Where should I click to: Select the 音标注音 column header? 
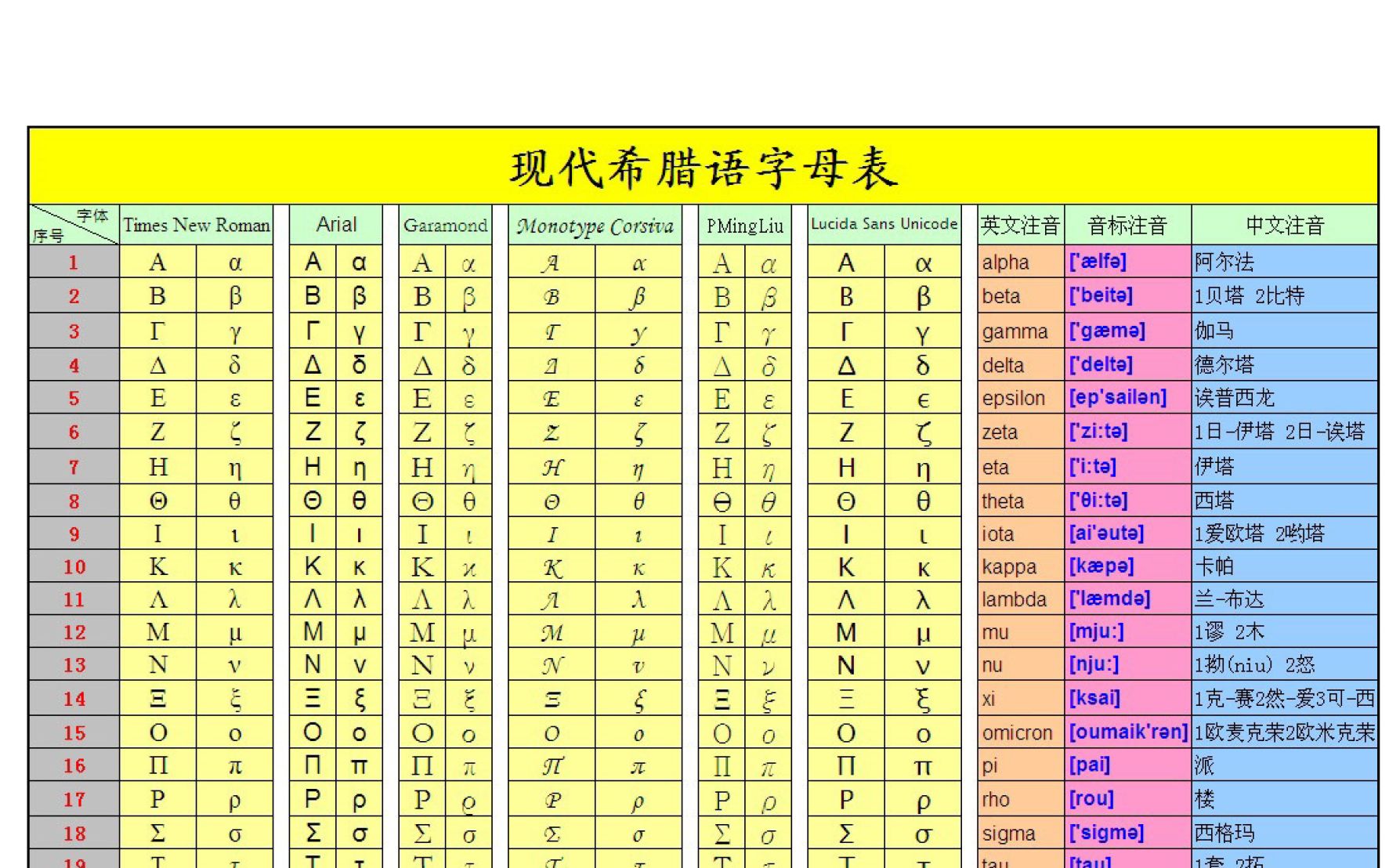[x=1128, y=226]
